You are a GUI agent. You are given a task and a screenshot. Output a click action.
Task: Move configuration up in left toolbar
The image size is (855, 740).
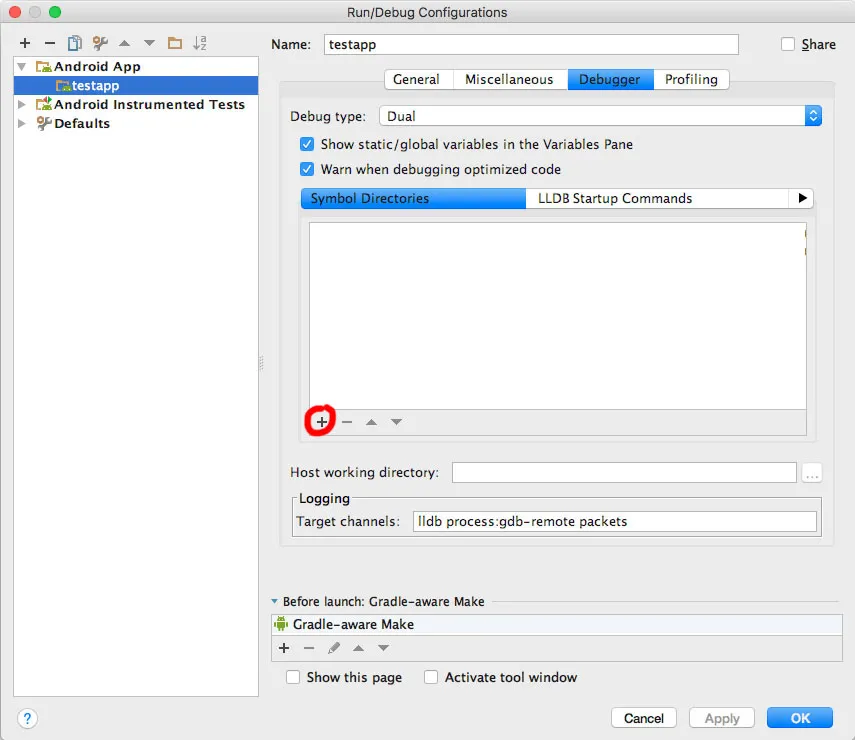125,43
